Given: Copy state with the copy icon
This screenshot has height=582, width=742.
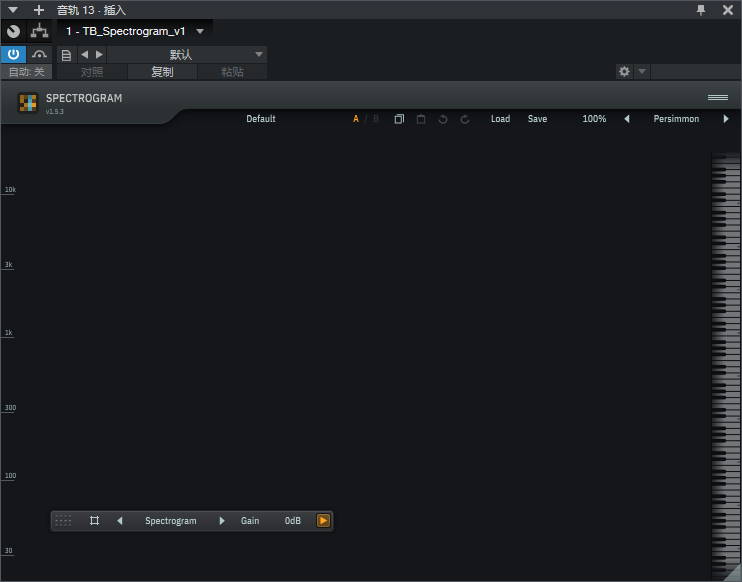Looking at the screenshot, I should point(399,119).
